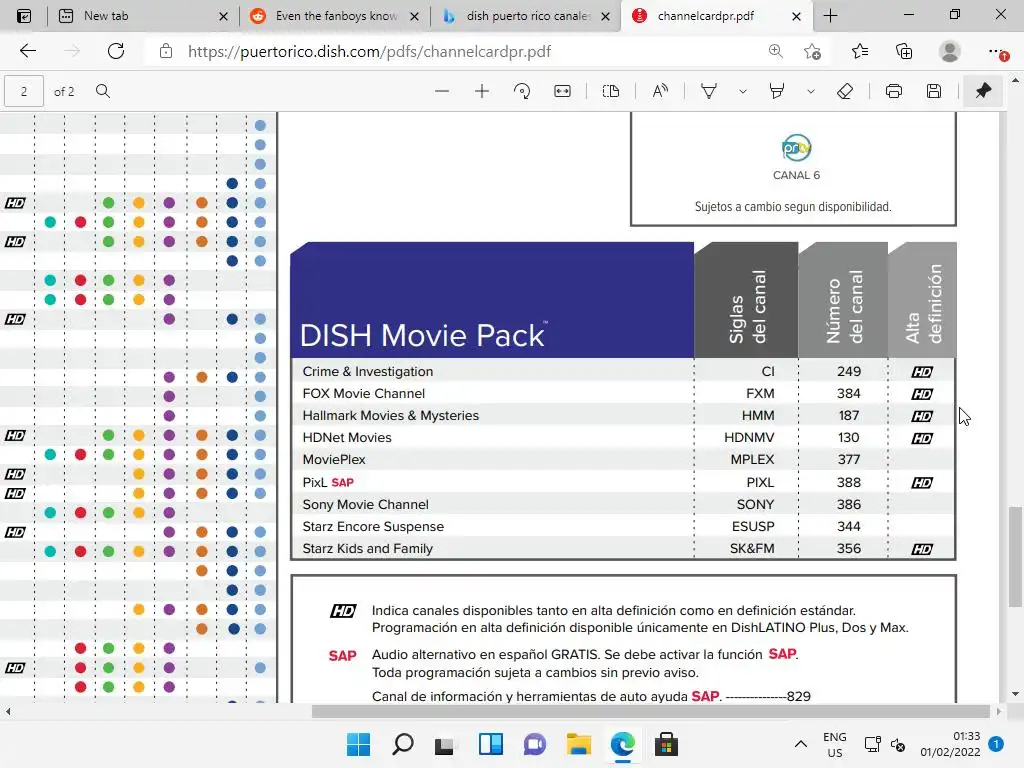Rotate the PDF page
The image size is (1024, 768).
tap(521, 91)
